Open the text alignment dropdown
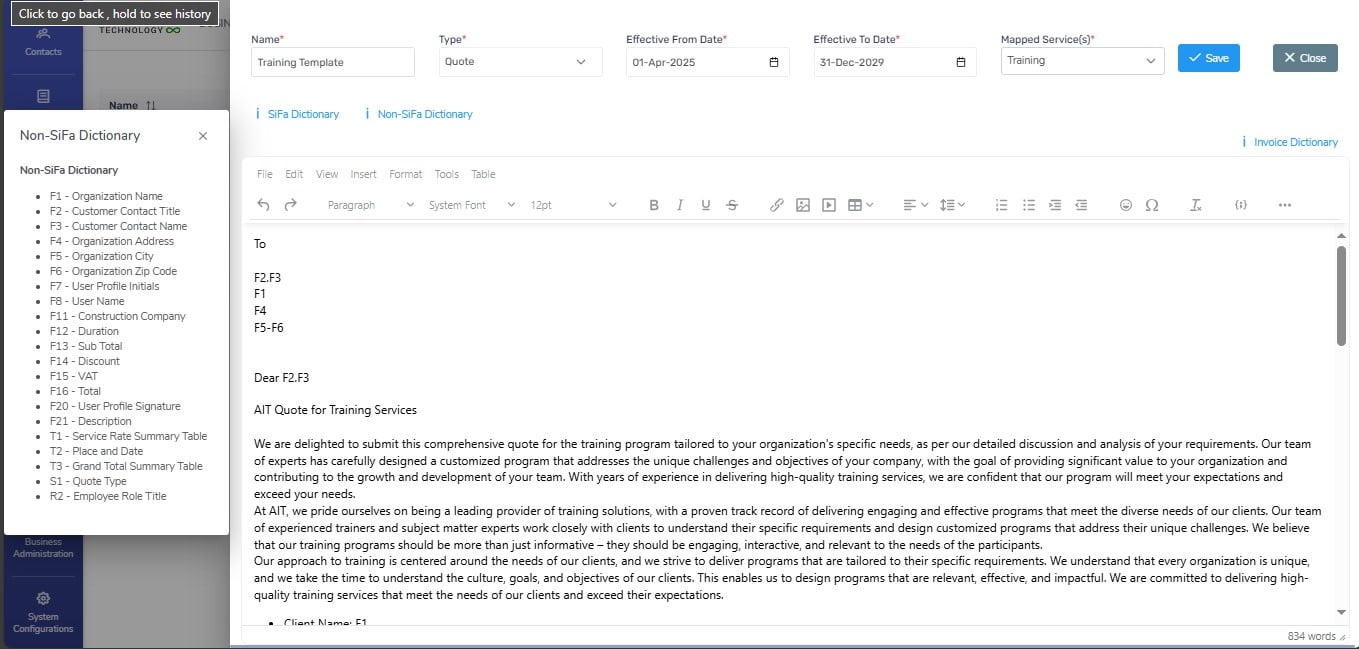This screenshot has height=649, width=1359. point(915,205)
